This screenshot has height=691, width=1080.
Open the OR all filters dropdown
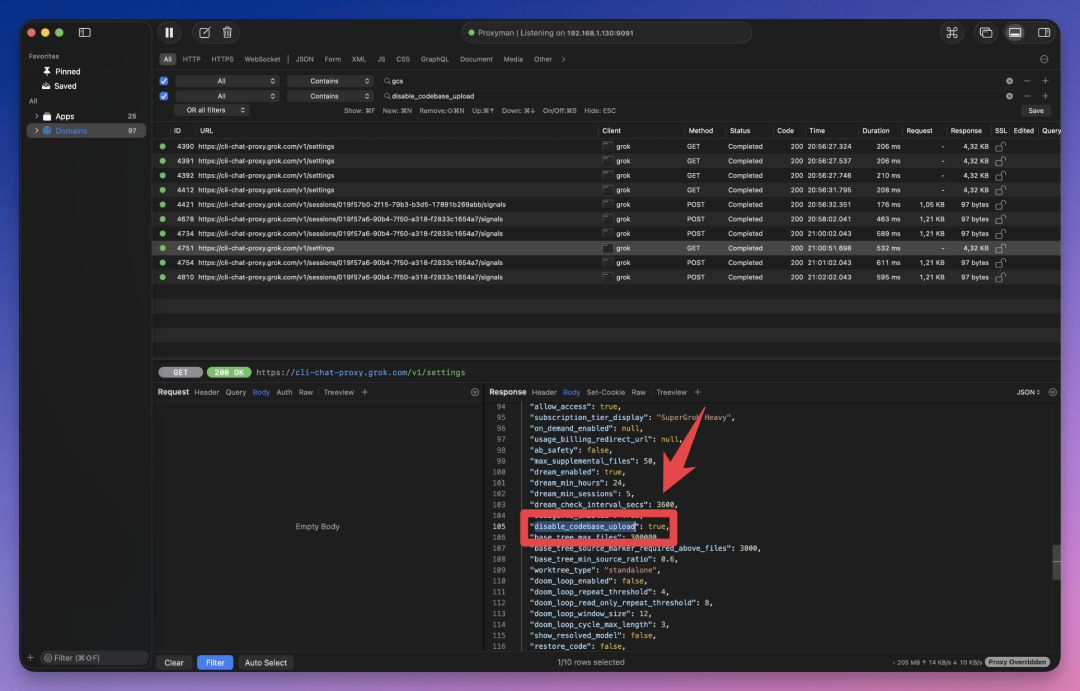pyautogui.click(x=212, y=110)
